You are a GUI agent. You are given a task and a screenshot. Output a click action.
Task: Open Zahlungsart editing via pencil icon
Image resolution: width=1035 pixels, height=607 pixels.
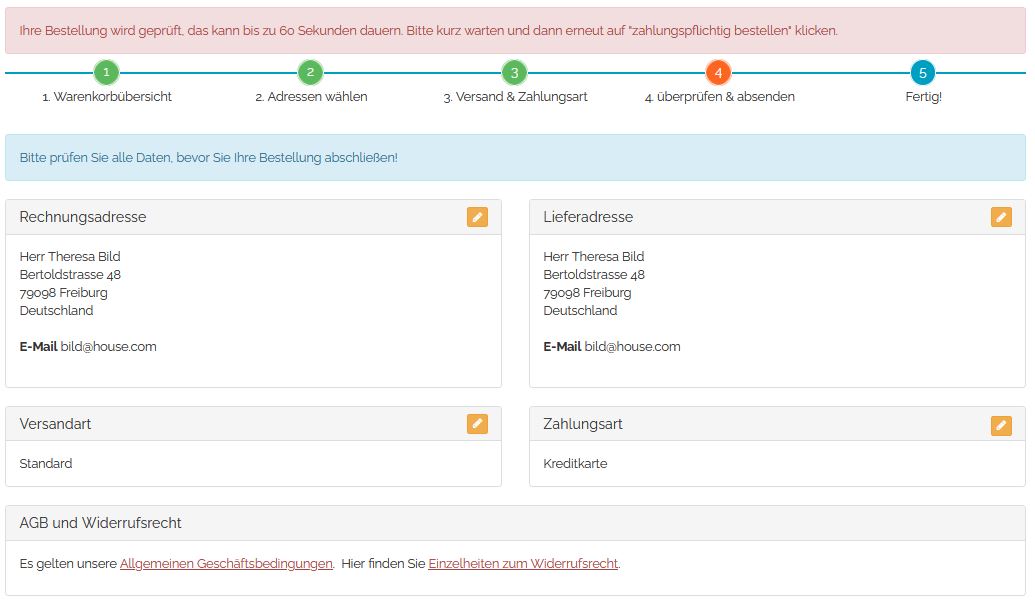pyautogui.click(x=1001, y=425)
